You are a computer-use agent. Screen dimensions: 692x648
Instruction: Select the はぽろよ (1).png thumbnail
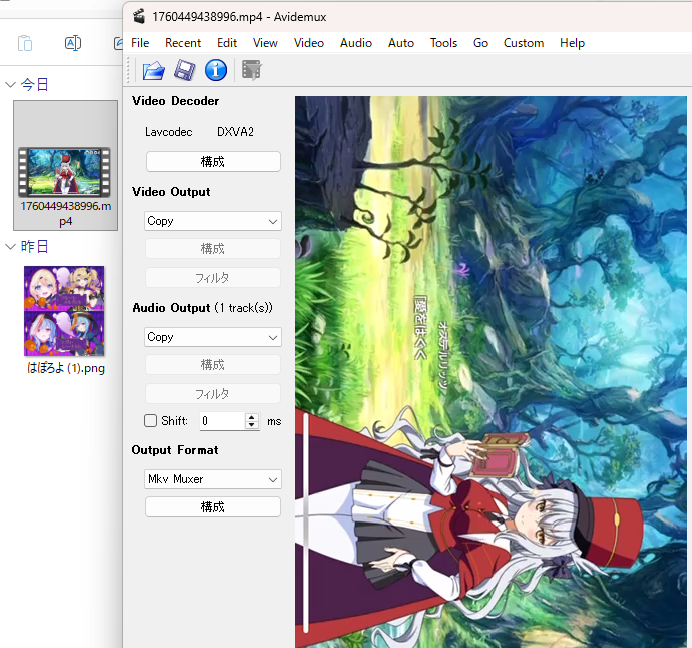click(65, 311)
